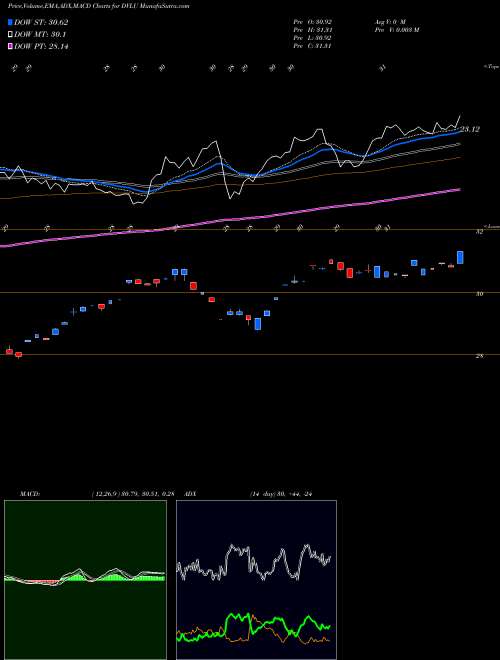Click the 'ADX' panel heading
The image size is (500, 660).
click(191, 494)
